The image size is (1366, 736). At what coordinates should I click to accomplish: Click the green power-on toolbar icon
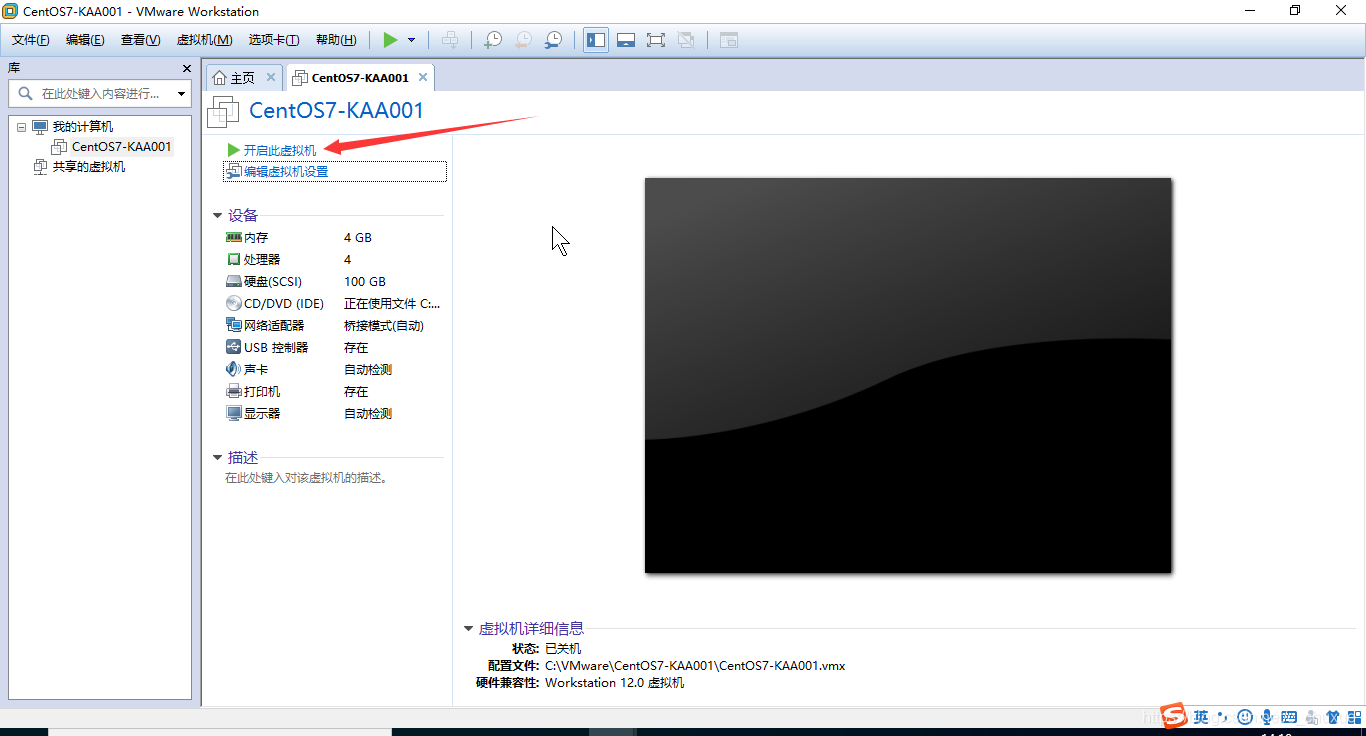[390, 40]
